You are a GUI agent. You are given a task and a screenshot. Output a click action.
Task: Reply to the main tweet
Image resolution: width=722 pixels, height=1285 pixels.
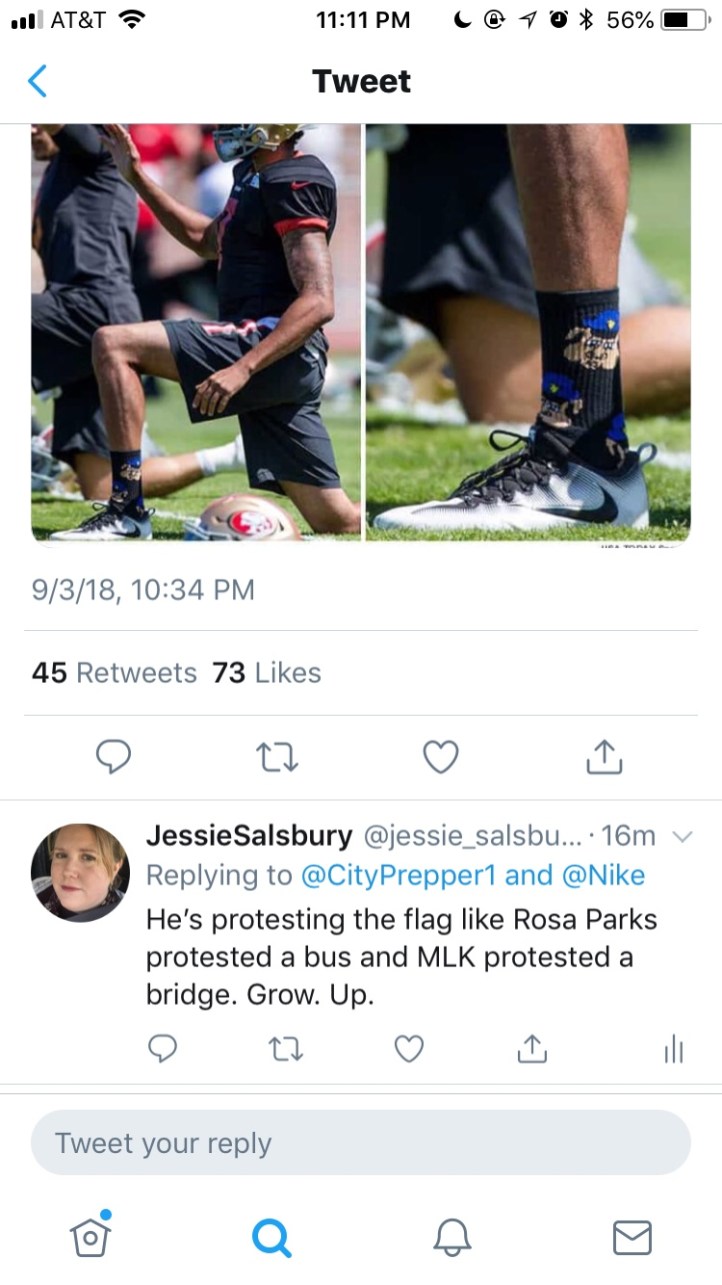[113, 757]
